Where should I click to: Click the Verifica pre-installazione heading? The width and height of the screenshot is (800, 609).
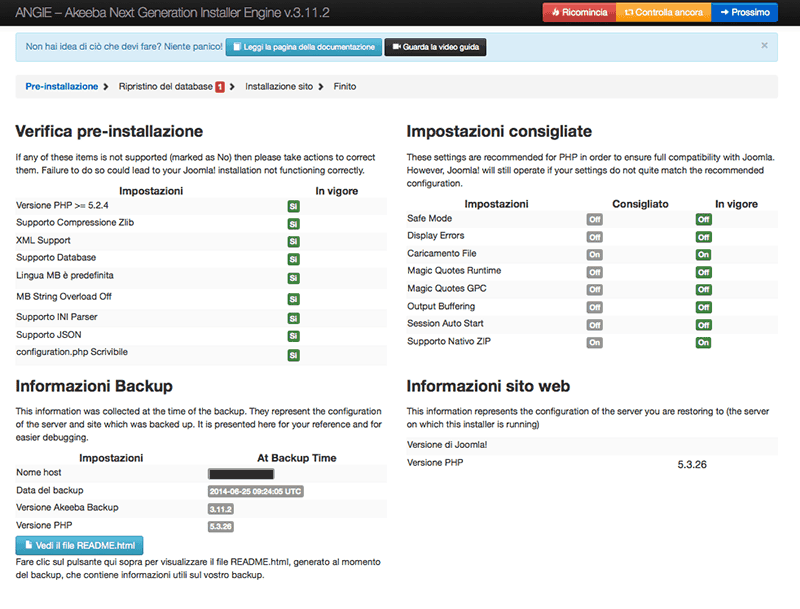[x=109, y=132]
